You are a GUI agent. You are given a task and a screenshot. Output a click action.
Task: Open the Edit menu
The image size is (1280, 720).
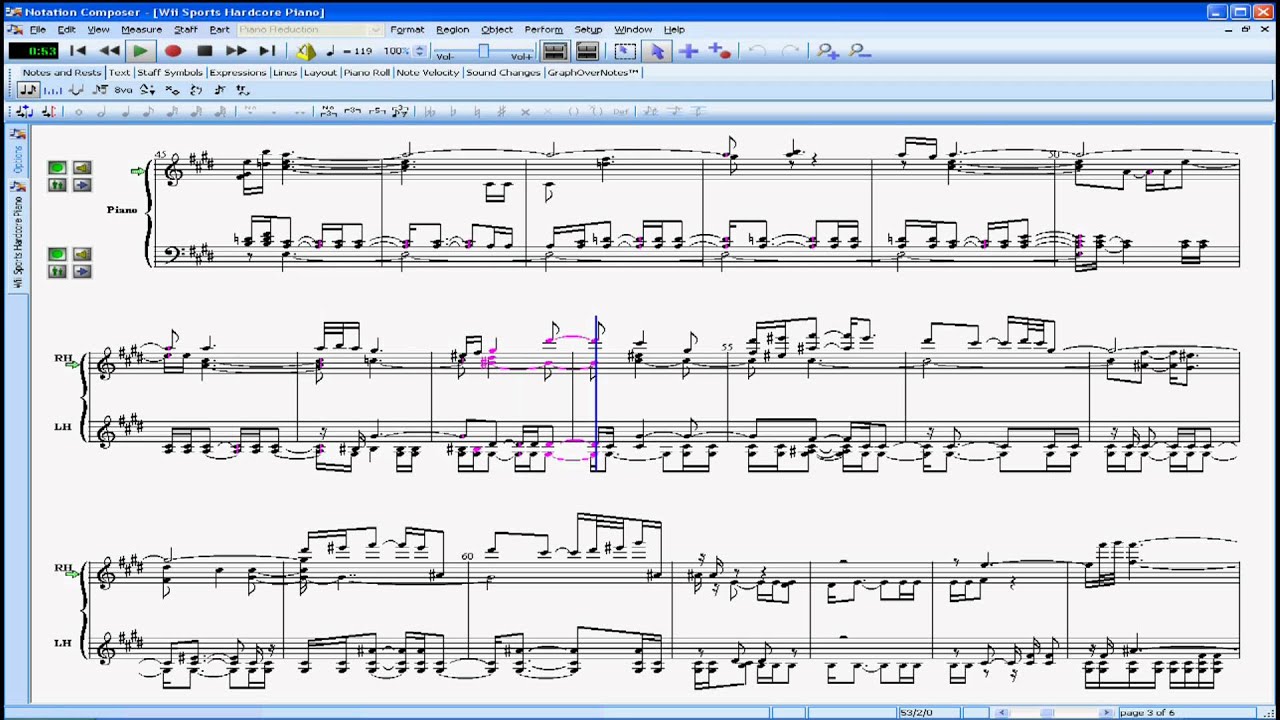tap(66, 30)
